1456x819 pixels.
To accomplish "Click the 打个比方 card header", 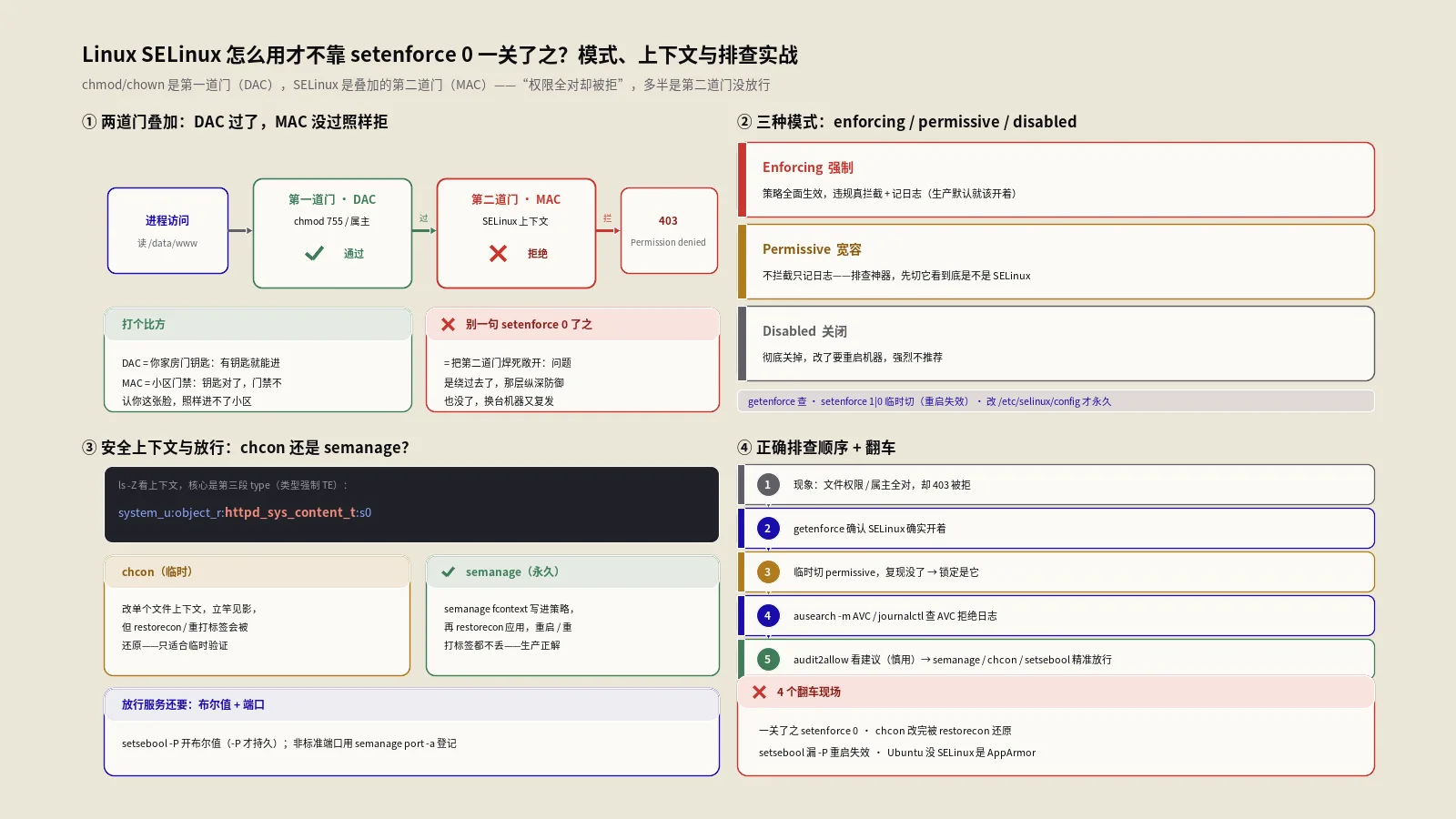I will [258, 324].
